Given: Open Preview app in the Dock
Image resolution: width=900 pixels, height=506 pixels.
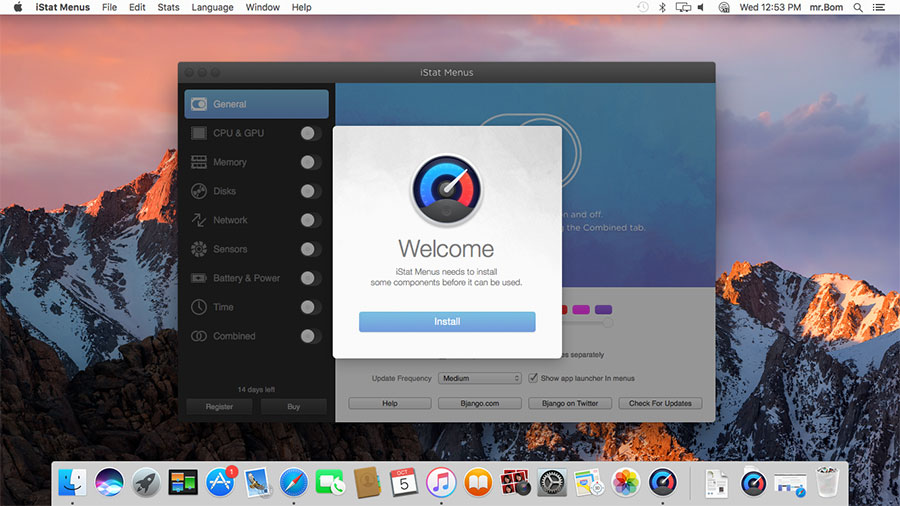Looking at the screenshot, I should (x=257, y=482).
